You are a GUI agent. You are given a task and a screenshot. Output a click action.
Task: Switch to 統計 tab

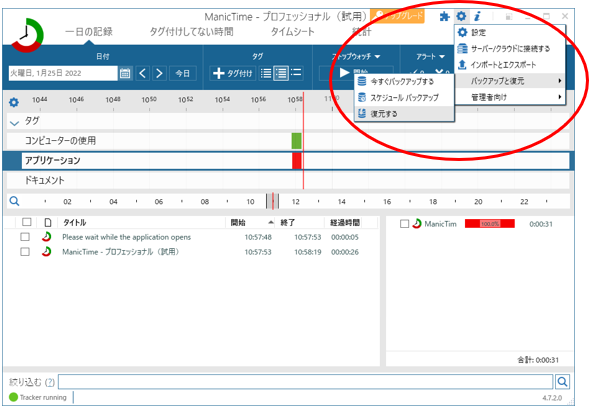coord(362,32)
